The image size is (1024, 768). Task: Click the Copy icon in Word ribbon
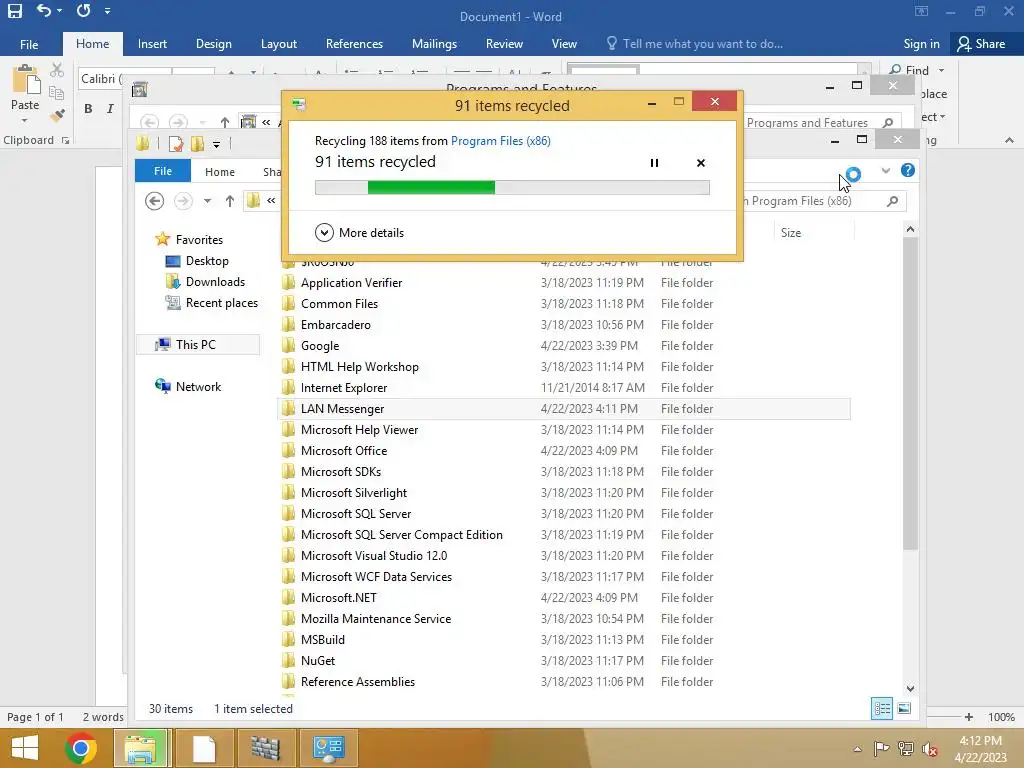[x=57, y=93]
